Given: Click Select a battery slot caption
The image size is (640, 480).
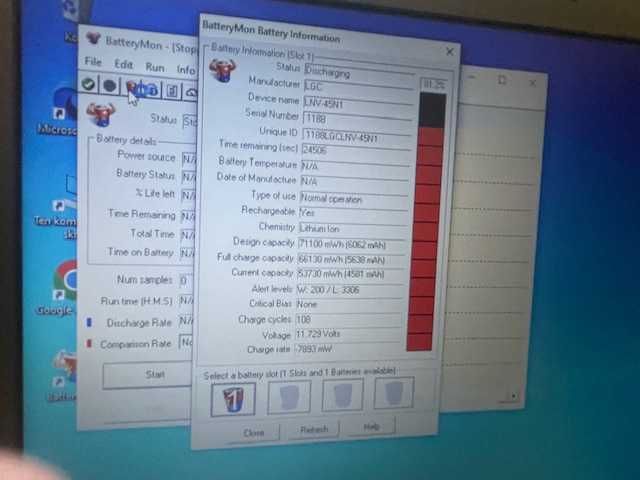Looking at the screenshot, I should pos(299,373).
